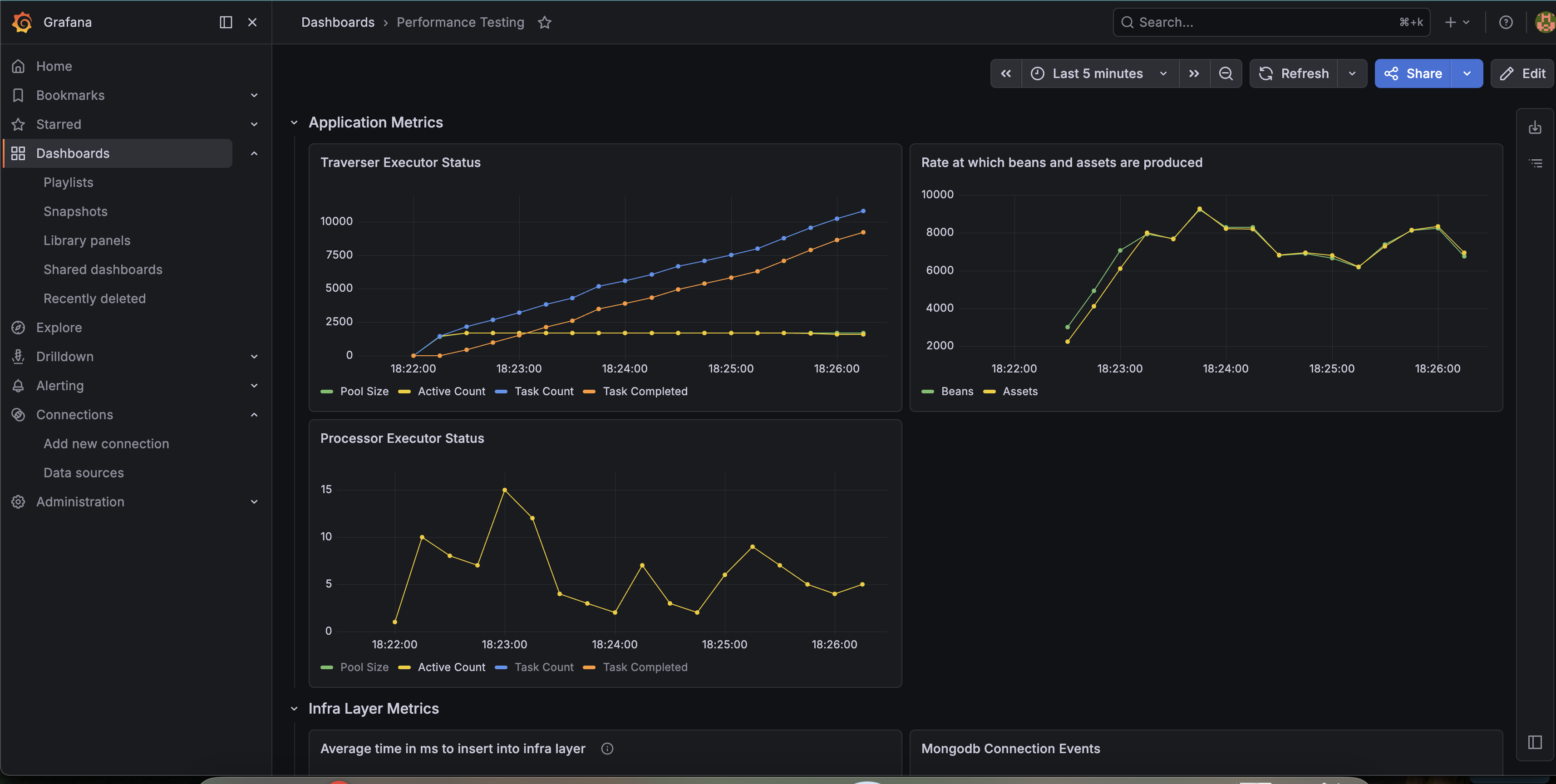
Task: Click the export download icon on right edge
Action: tap(1535, 127)
